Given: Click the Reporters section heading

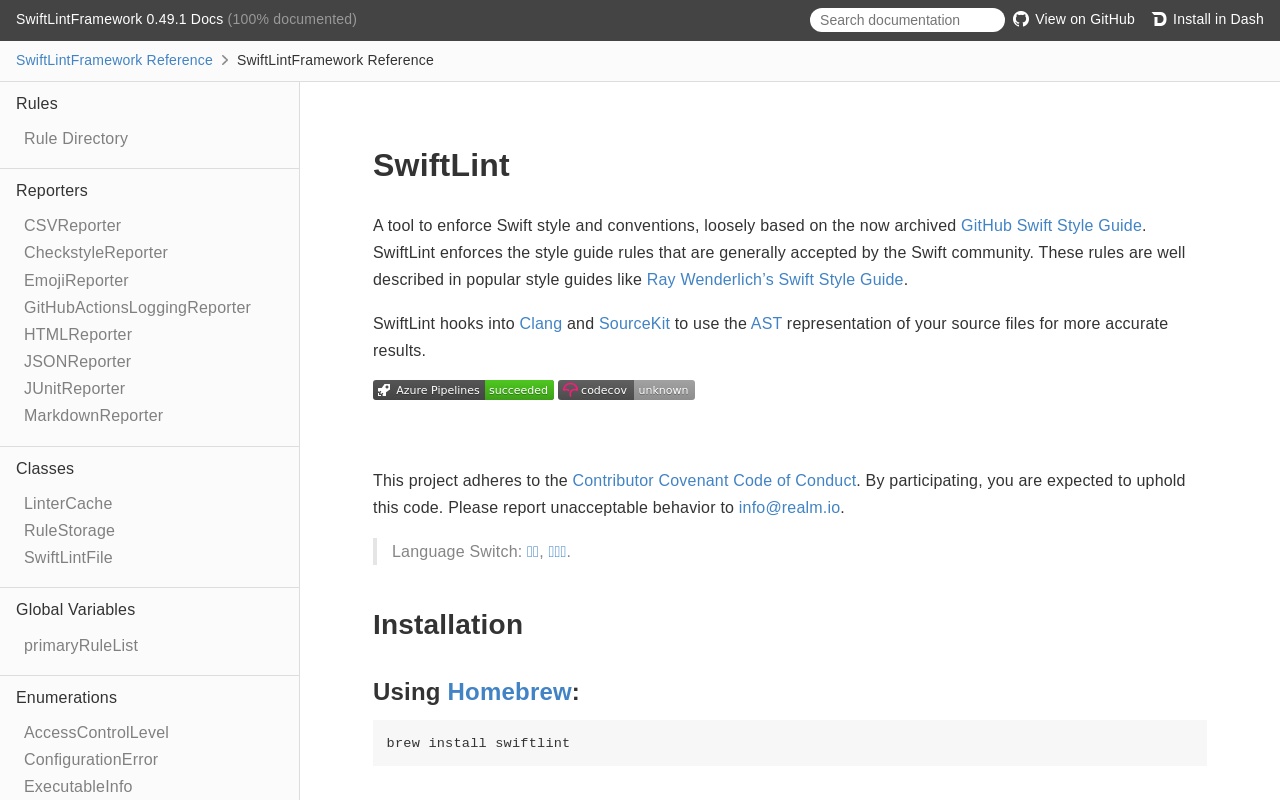Looking at the screenshot, I should (52, 191).
